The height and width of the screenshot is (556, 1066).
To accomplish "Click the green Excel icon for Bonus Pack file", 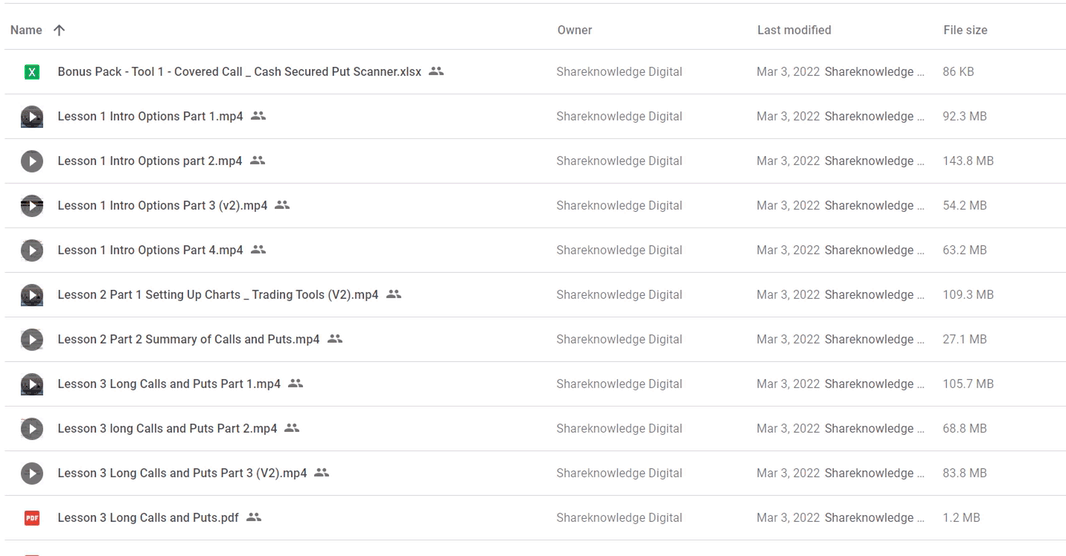I will pos(31,72).
